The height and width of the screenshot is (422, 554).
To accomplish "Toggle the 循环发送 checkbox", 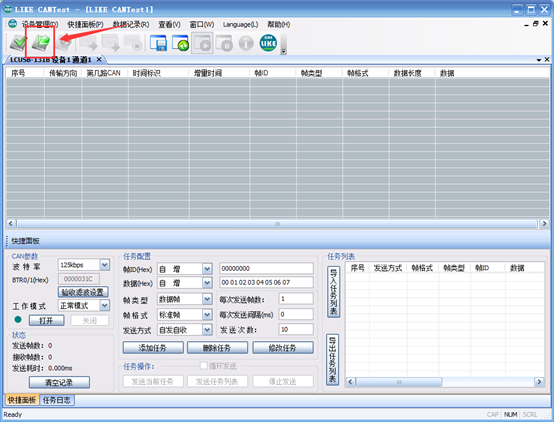I will pos(204,365).
